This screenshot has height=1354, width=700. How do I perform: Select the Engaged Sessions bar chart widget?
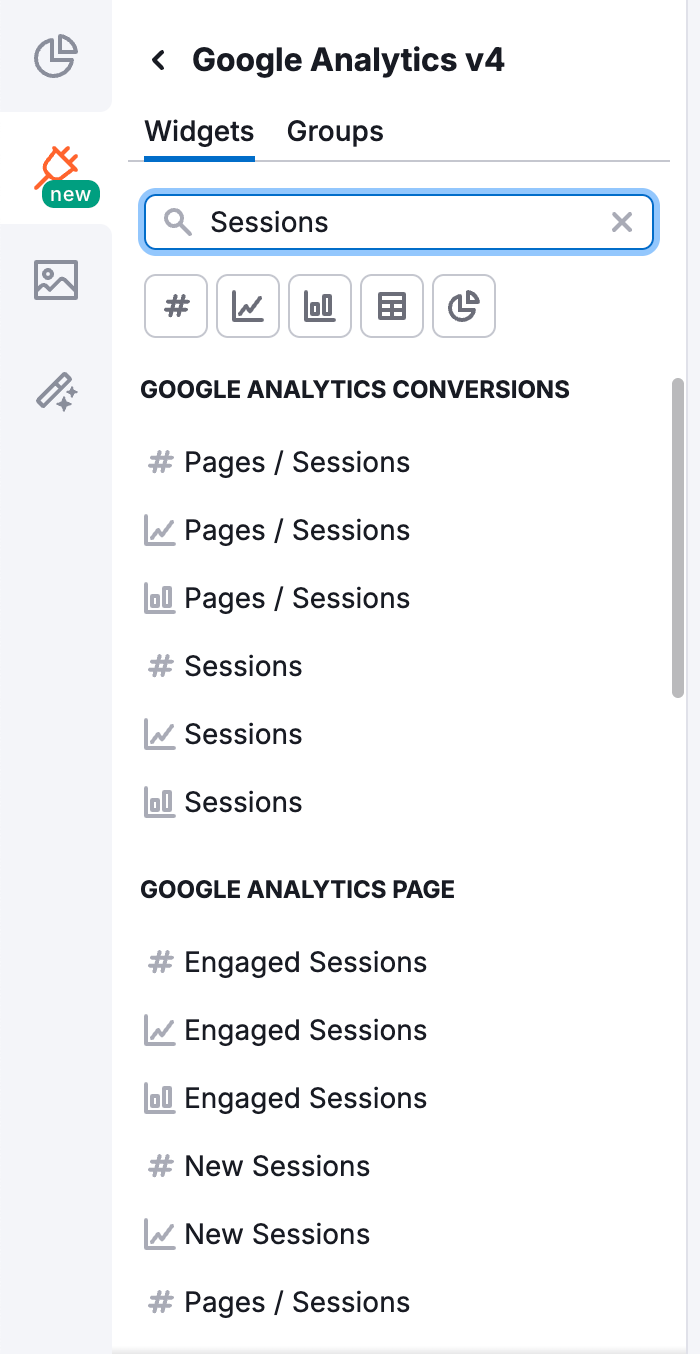[305, 1098]
